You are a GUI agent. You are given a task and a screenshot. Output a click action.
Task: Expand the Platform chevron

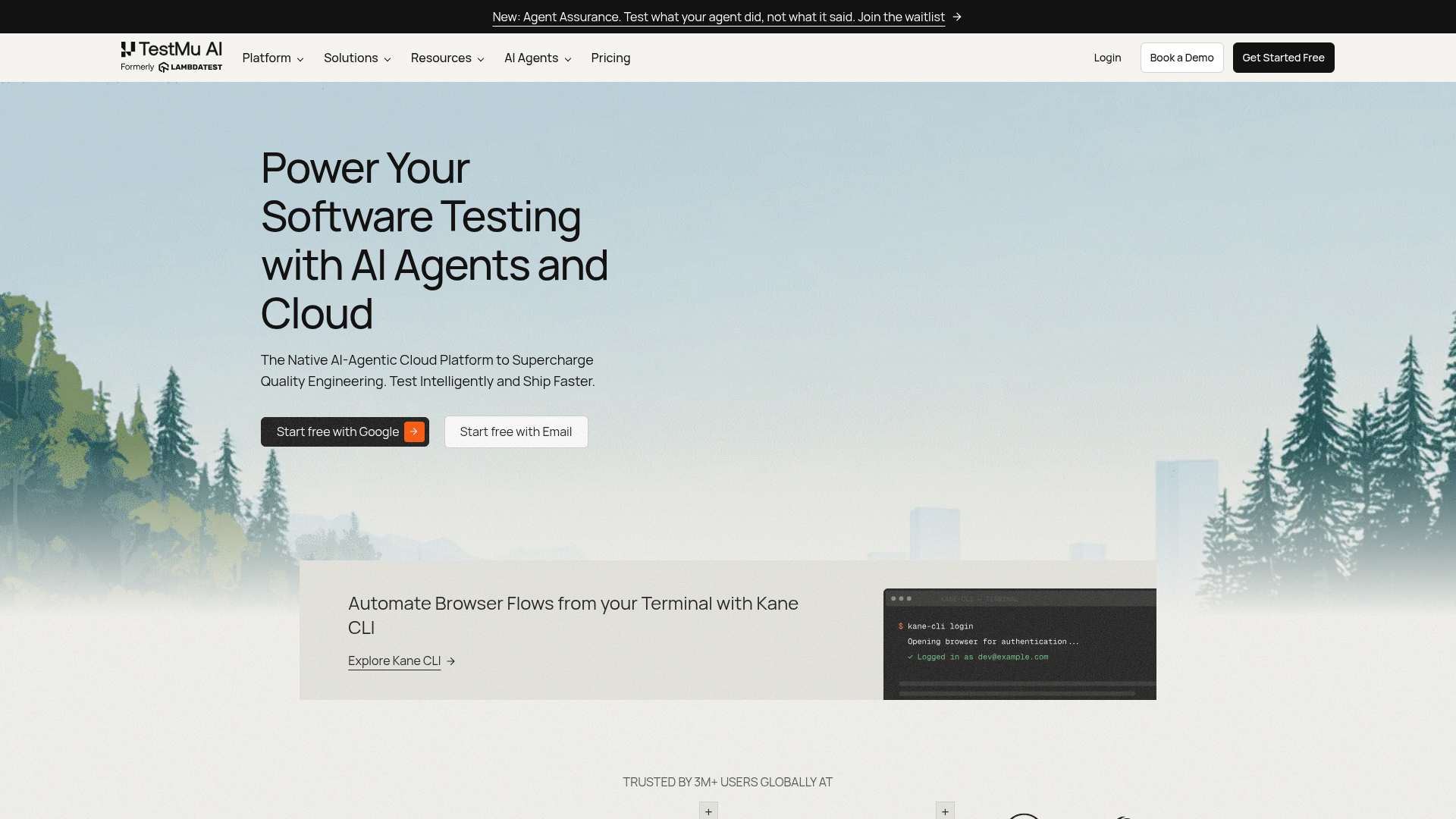pos(300,59)
